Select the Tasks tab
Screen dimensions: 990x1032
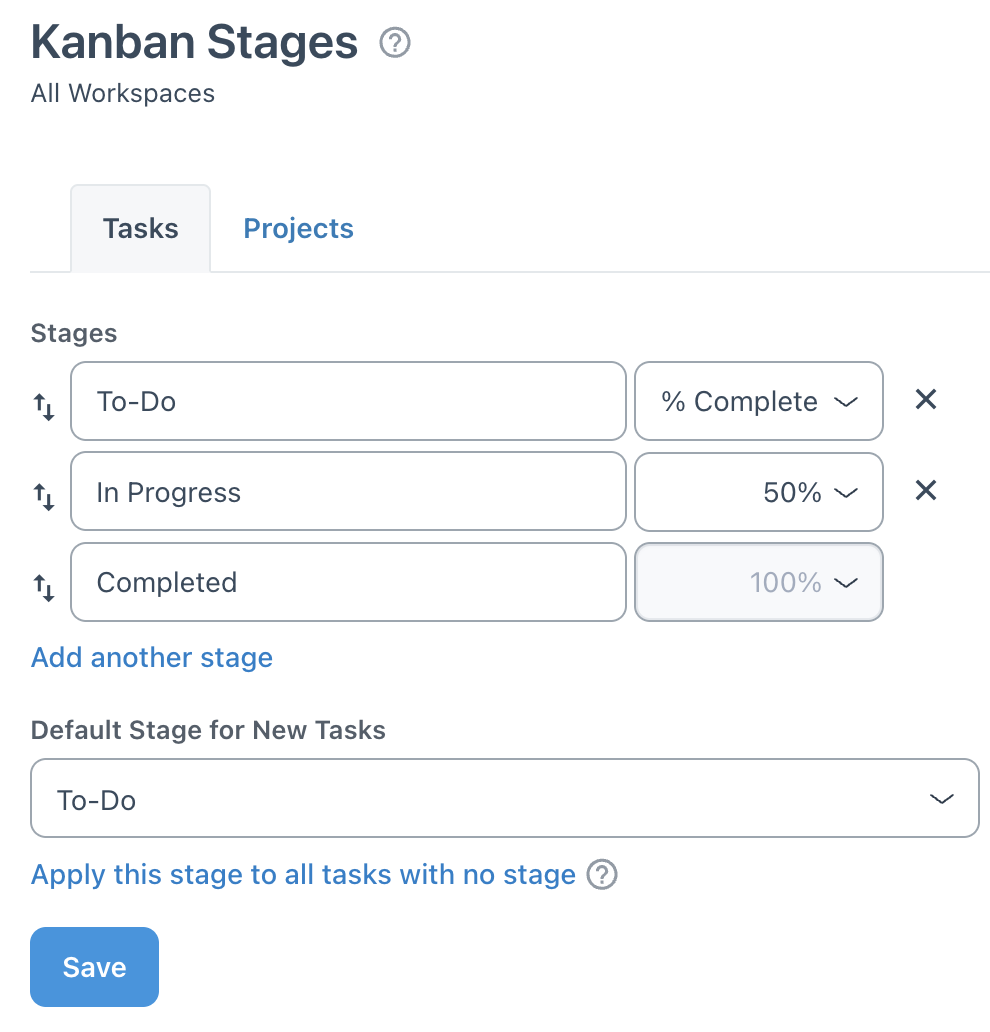pos(140,228)
